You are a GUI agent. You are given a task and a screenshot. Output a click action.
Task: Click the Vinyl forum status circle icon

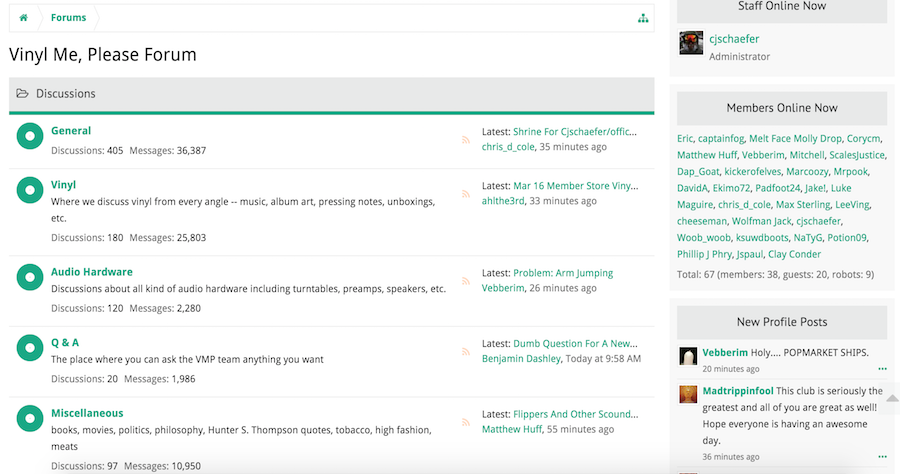click(x=30, y=190)
